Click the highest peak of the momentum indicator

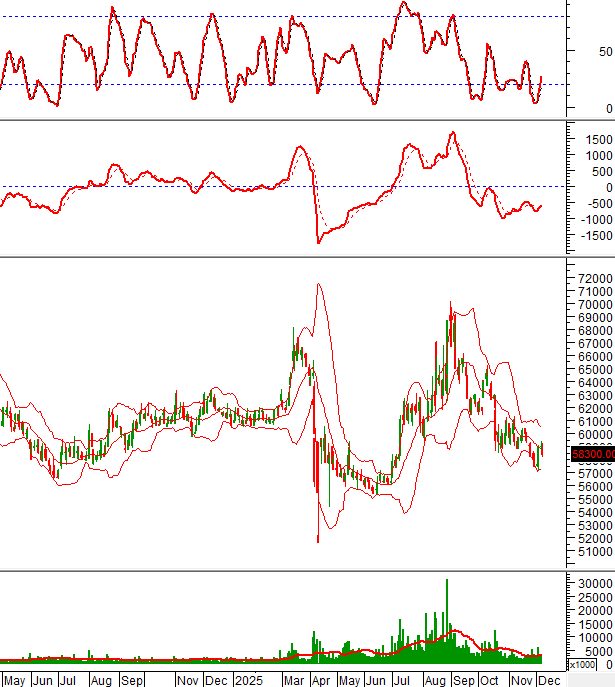452,133
